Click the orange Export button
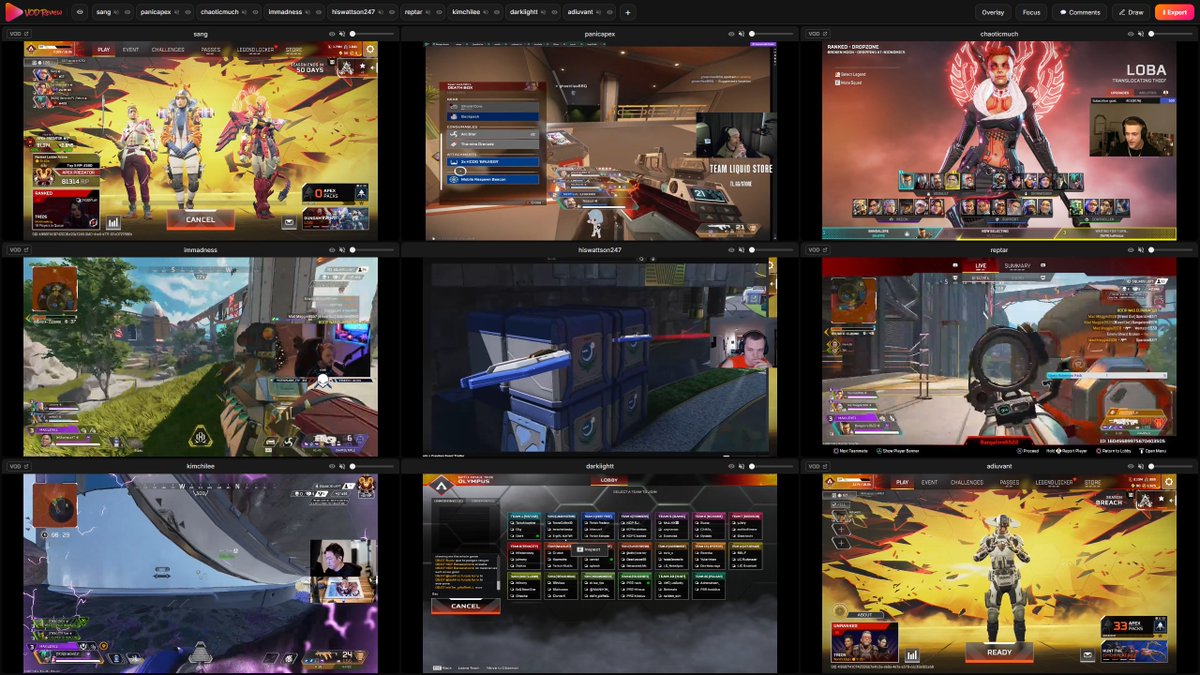 pyautogui.click(x=1174, y=12)
